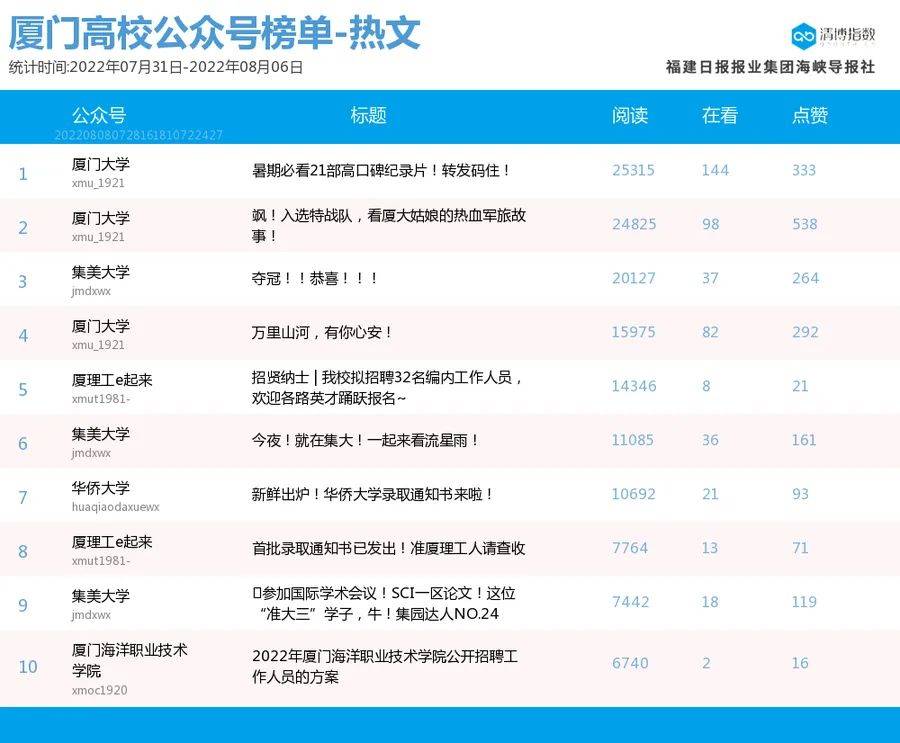Click the 福建日报报业集团海峡导报社 credit text
Image resolution: width=900 pixels, height=743 pixels.
pyautogui.click(x=770, y=67)
